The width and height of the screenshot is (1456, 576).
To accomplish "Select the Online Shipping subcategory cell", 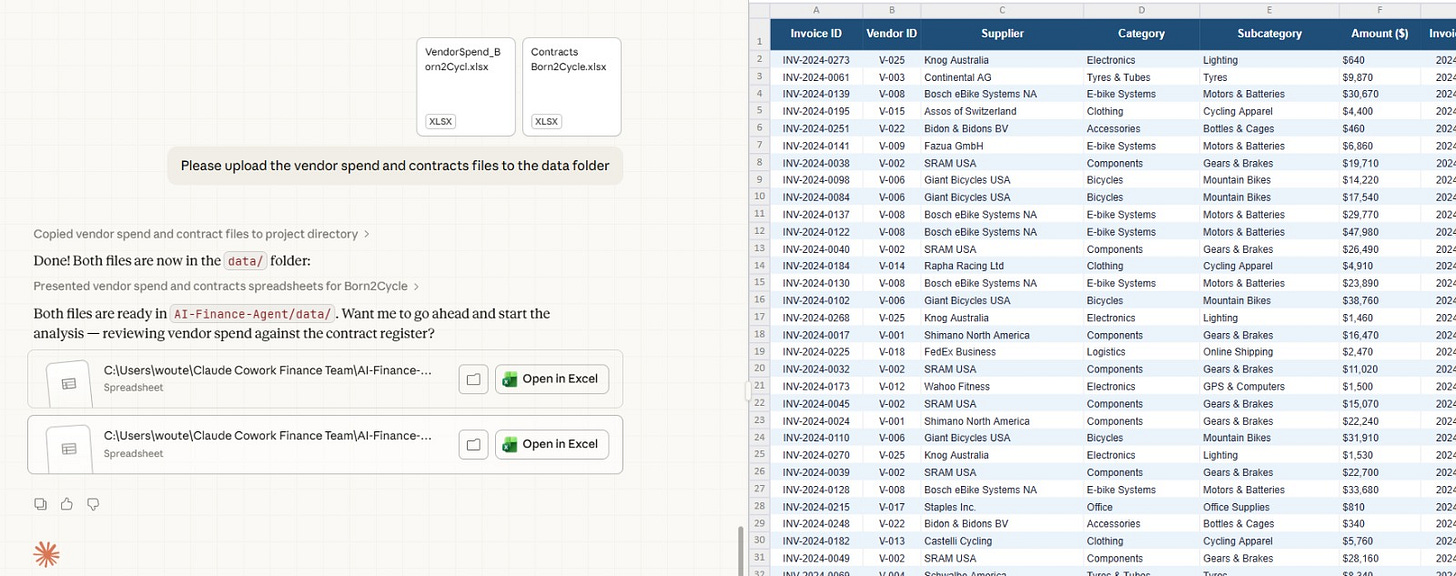I will 1269,352.
